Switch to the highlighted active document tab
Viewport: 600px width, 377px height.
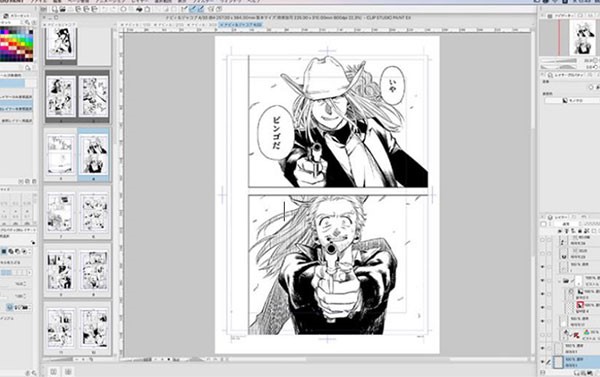pos(241,24)
